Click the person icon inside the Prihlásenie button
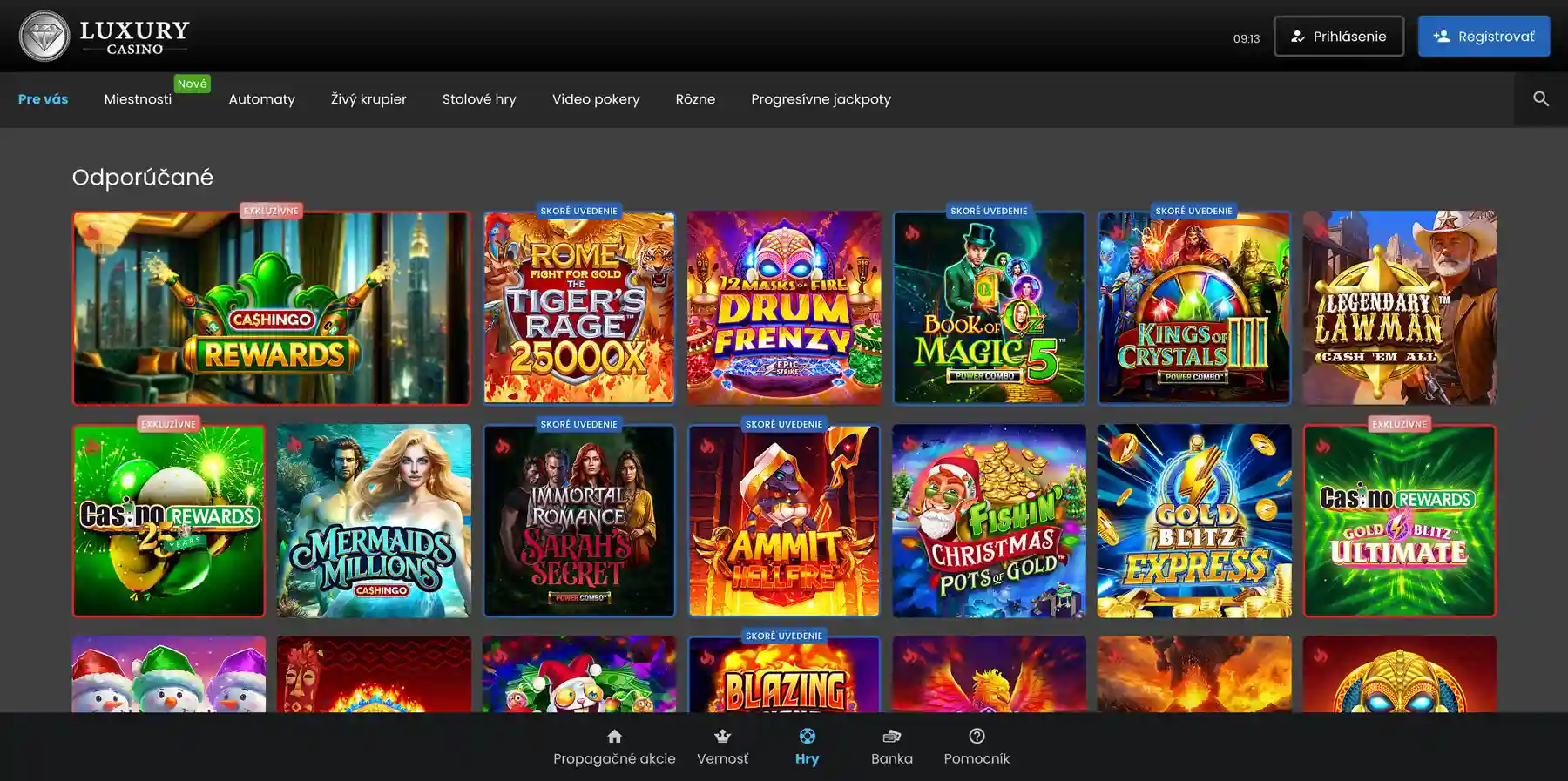1568x781 pixels. coord(1298,37)
